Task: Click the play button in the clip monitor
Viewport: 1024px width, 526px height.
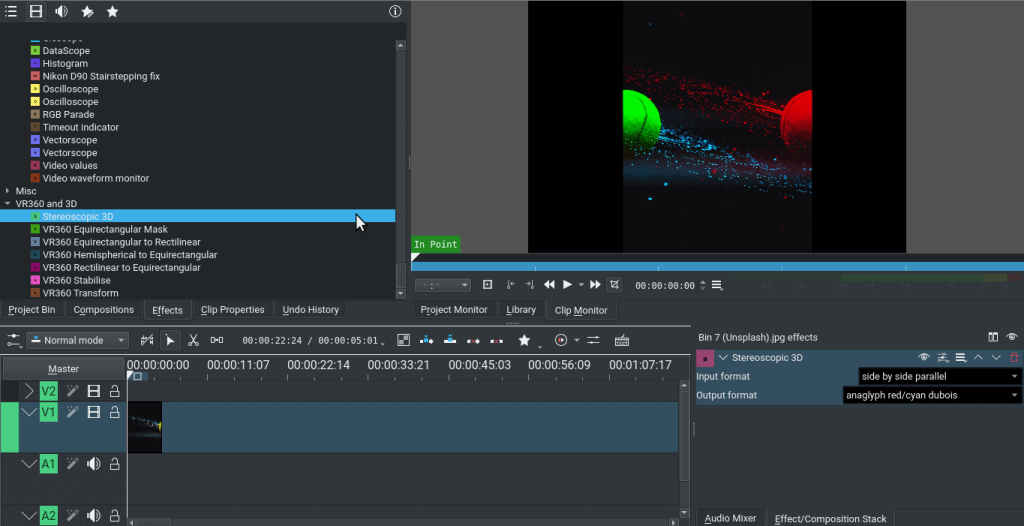Action: point(567,285)
